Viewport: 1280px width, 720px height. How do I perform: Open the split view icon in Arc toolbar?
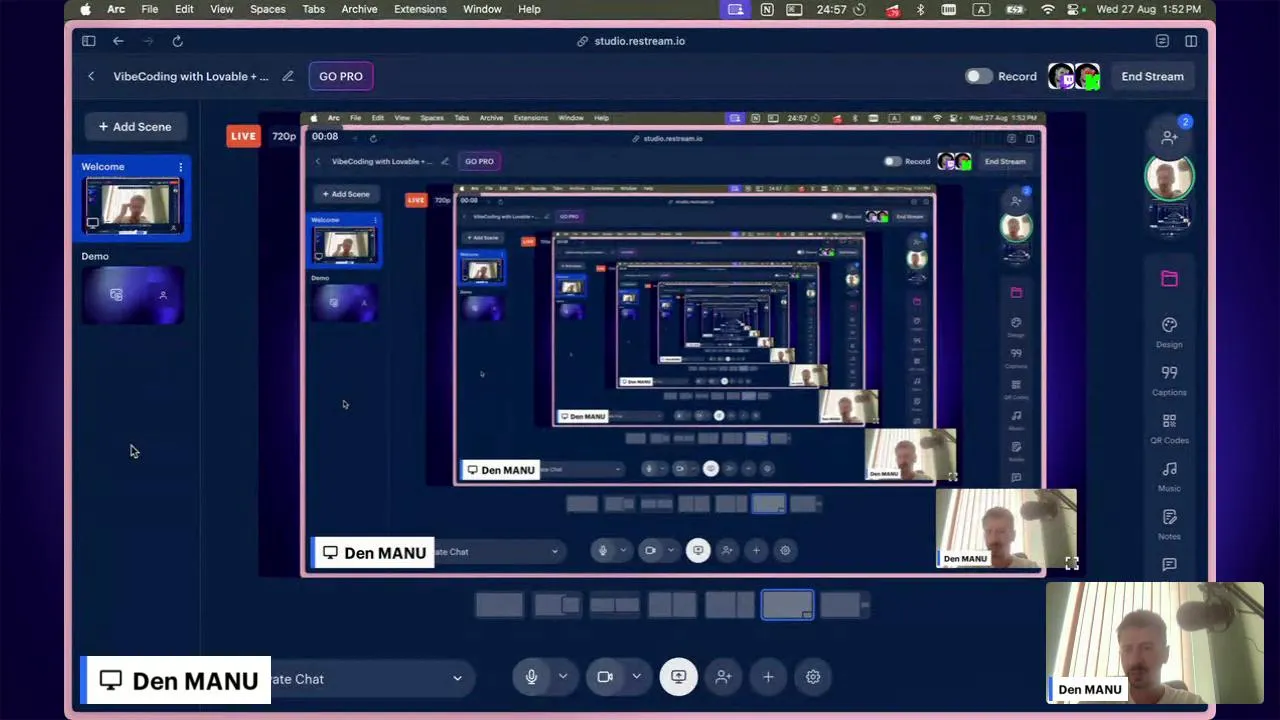coord(1191,41)
